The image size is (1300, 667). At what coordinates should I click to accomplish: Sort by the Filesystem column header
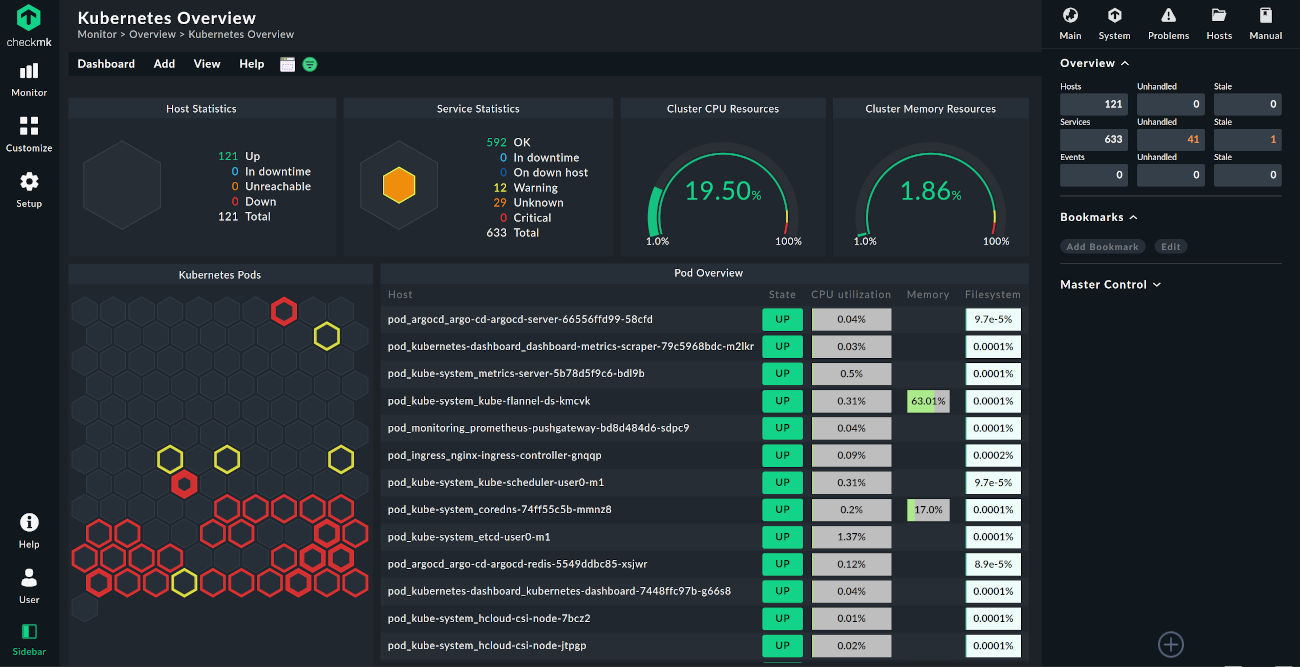[x=993, y=295]
